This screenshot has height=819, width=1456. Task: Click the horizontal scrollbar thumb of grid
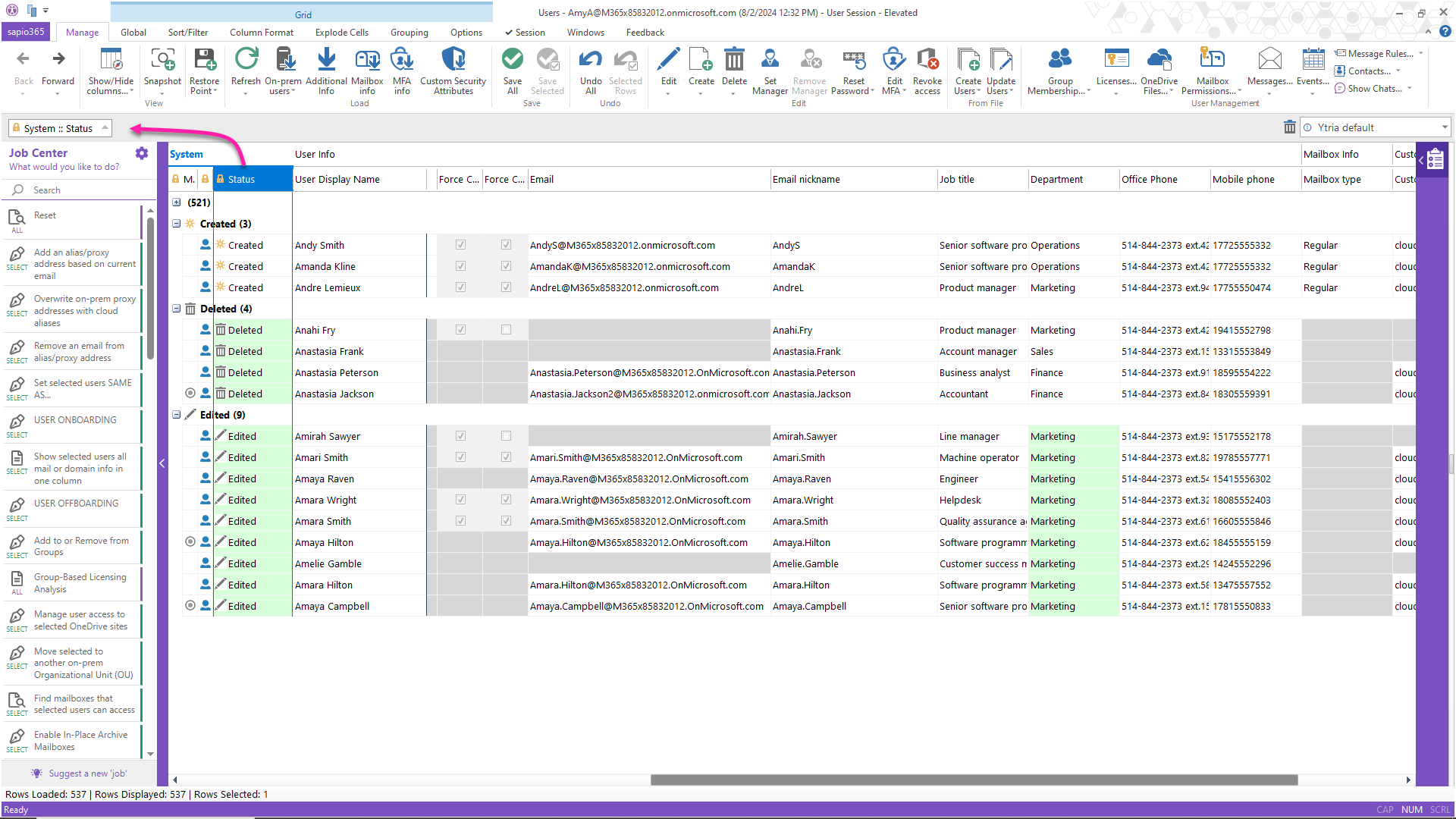(x=974, y=780)
